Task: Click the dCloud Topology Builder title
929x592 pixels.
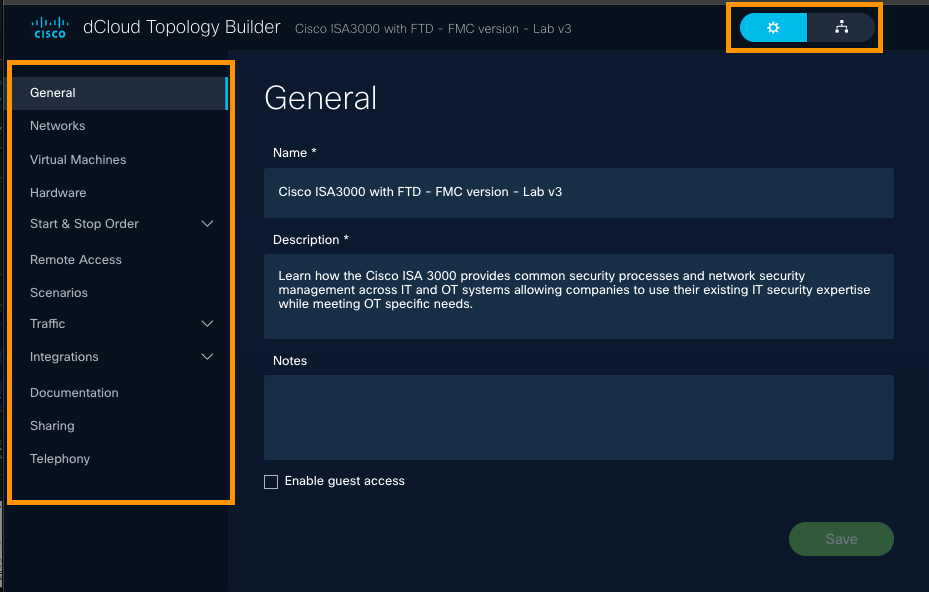Action: [x=181, y=27]
